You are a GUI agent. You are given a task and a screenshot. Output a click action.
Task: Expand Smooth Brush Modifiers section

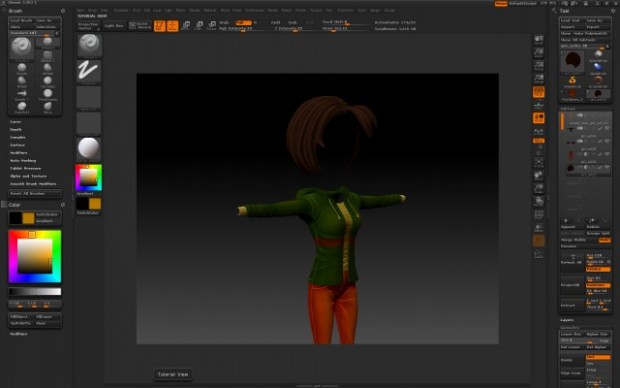pos(33,184)
